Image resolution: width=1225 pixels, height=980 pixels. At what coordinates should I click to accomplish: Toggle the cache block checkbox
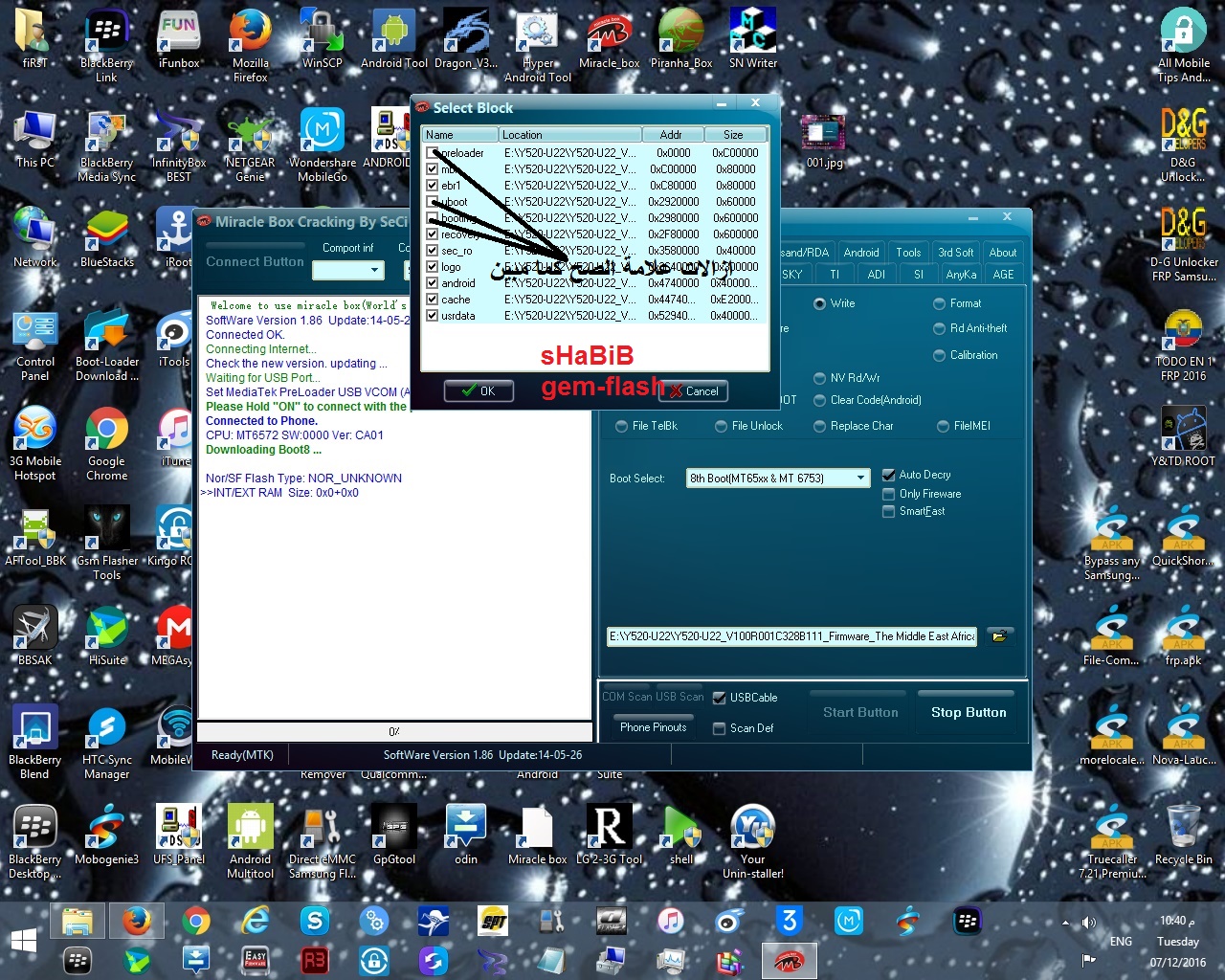click(x=432, y=300)
